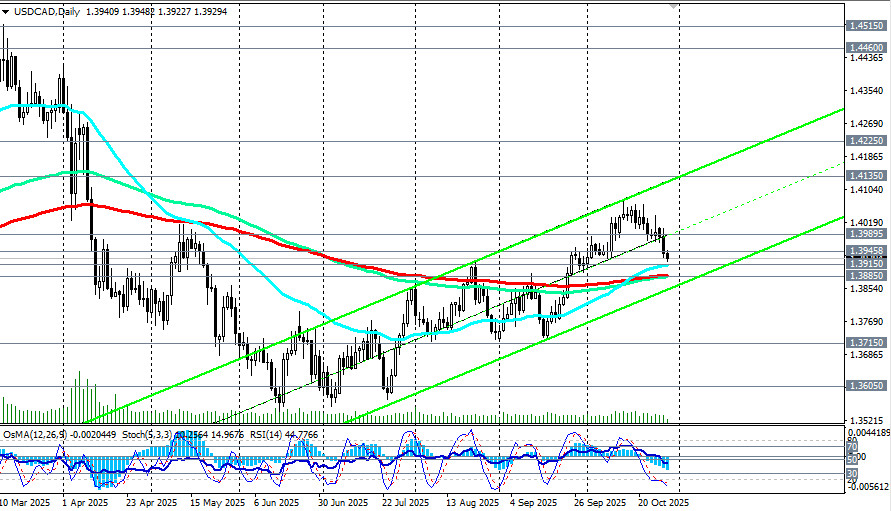
Task: Click the 30 Jun 2025 date label
Action: tap(343, 503)
